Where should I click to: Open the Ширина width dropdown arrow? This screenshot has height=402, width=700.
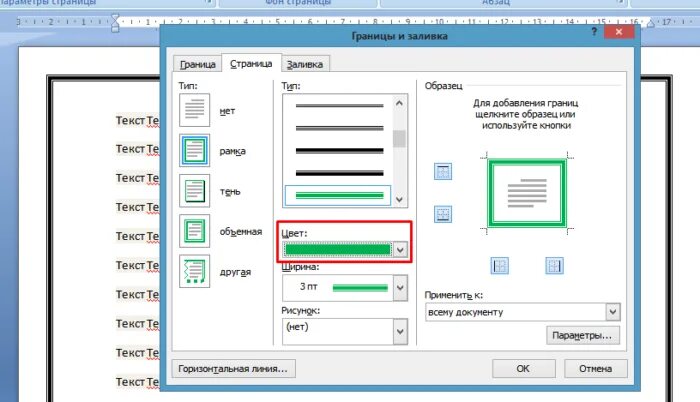[400, 287]
